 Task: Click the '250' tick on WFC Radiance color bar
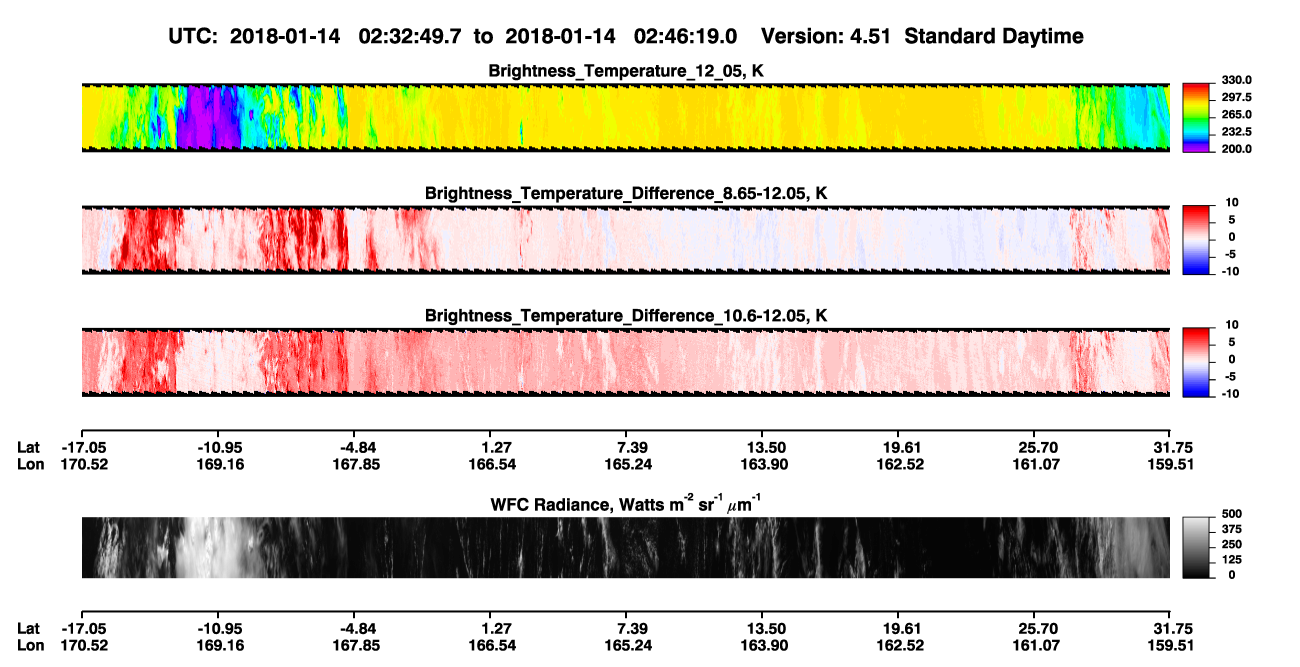[x=1233, y=544]
